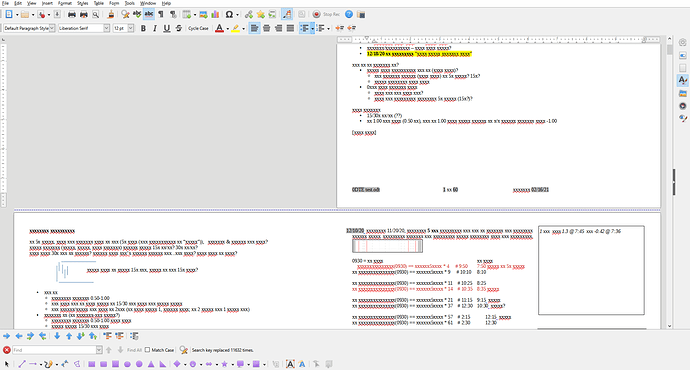Run the Spelling check icon
690x370 pixels.
click(x=137, y=15)
